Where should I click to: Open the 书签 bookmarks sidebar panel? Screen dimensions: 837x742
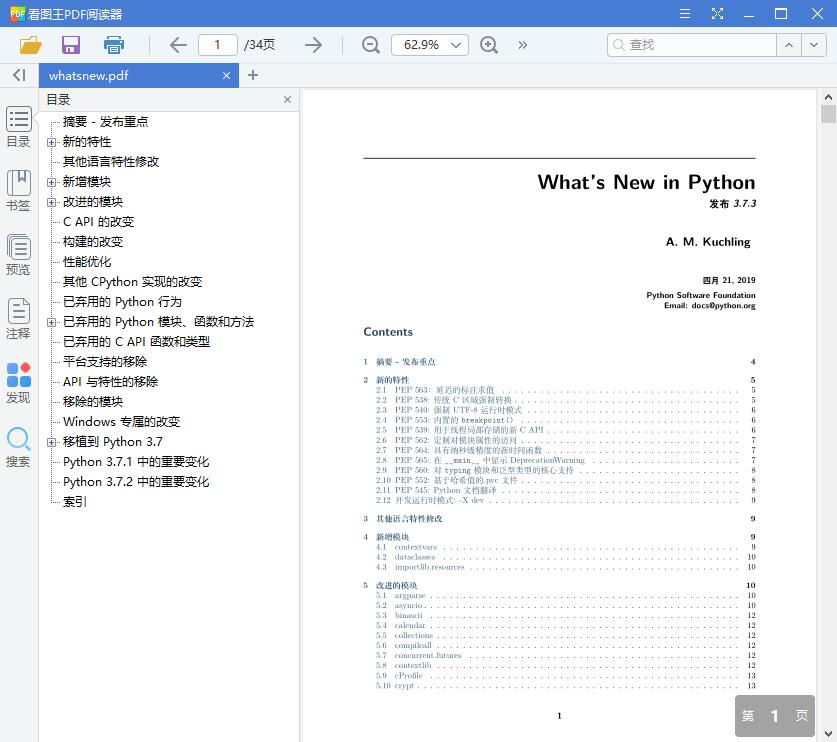19,191
